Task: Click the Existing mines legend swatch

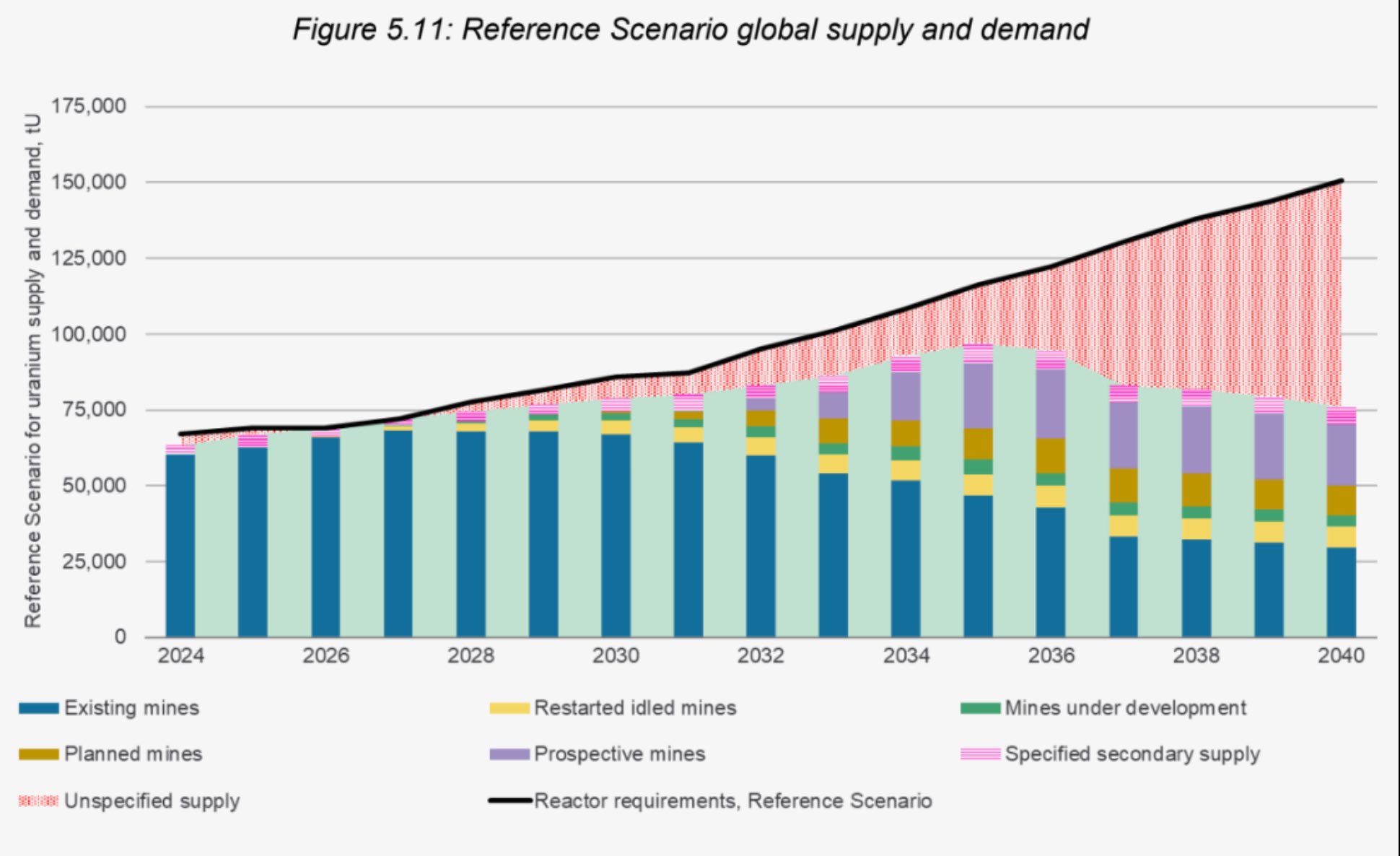Action: (x=39, y=708)
